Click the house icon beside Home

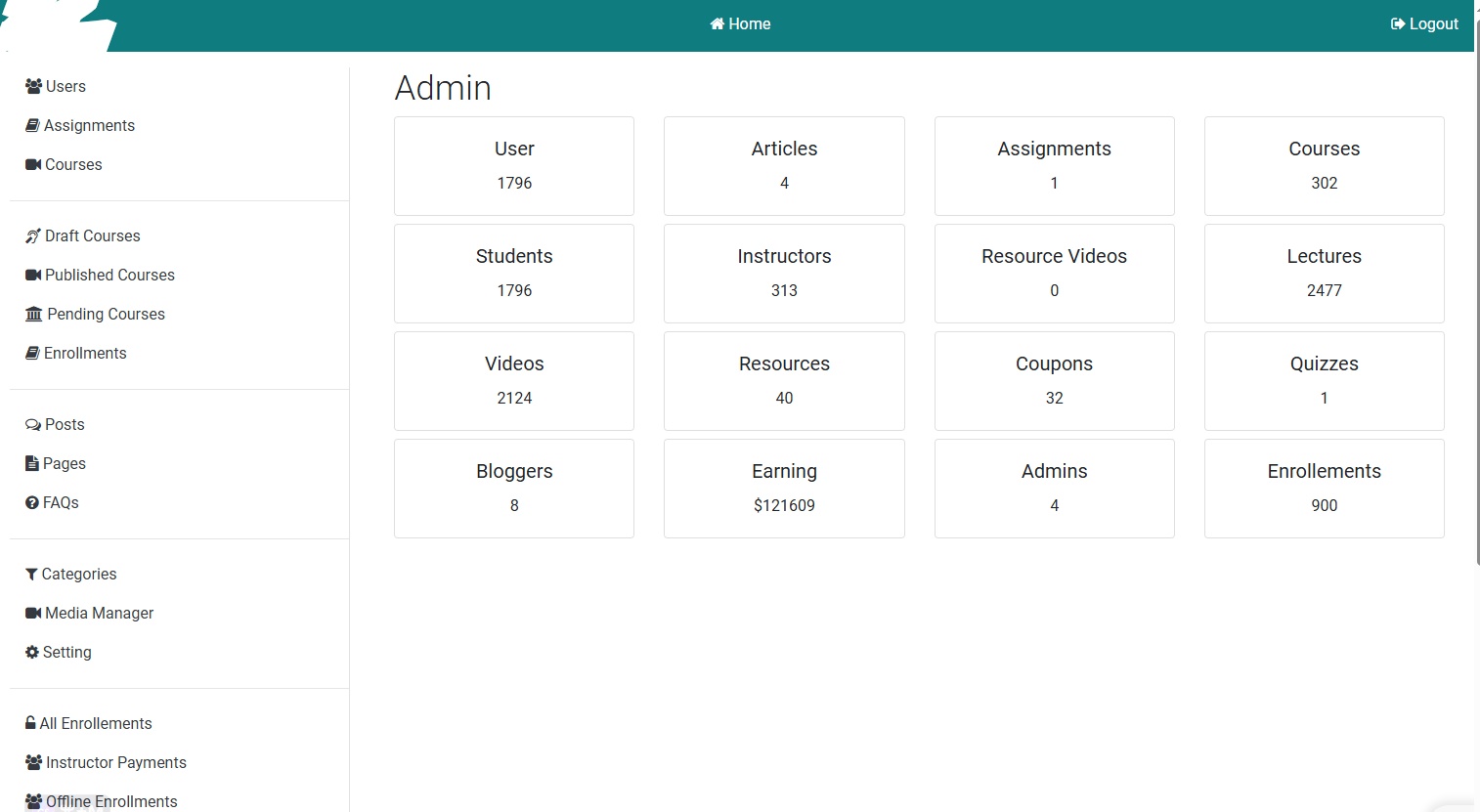(x=718, y=23)
